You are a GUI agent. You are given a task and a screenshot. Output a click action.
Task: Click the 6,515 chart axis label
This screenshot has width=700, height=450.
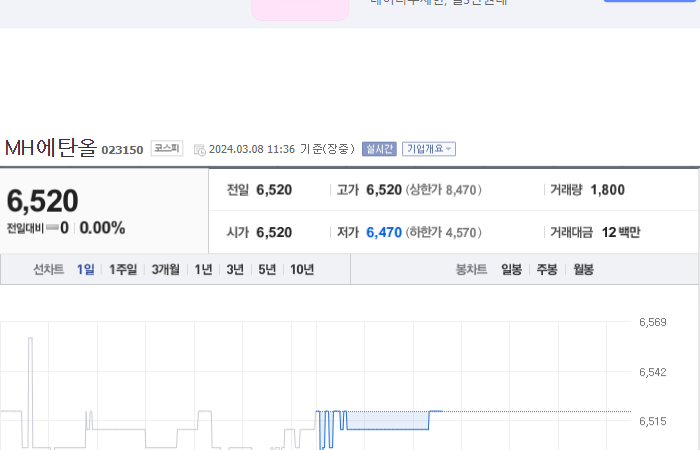[x=653, y=421]
